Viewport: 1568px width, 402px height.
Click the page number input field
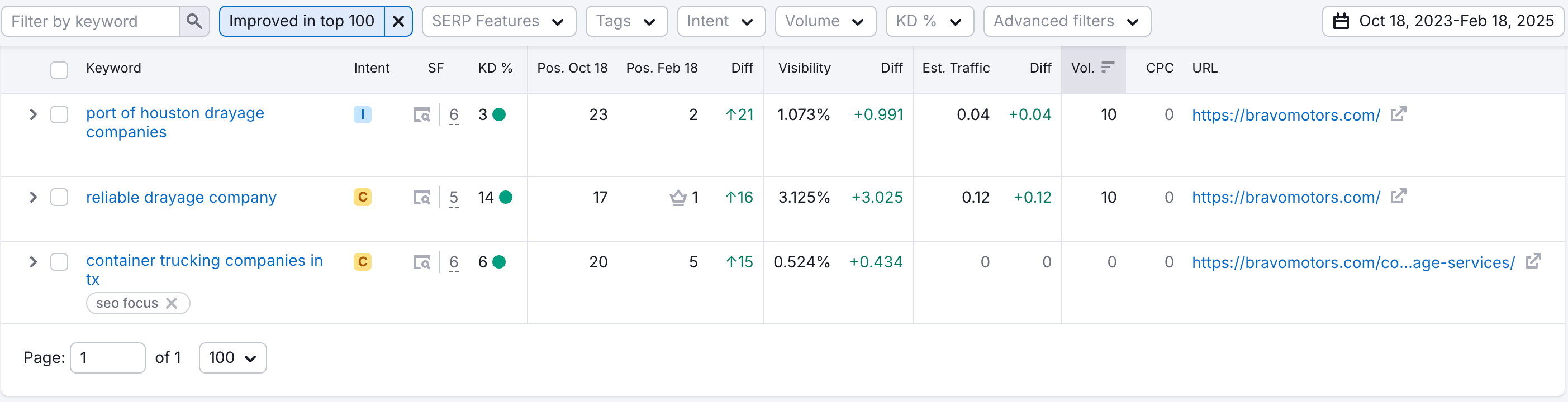[x=108, y=357]
